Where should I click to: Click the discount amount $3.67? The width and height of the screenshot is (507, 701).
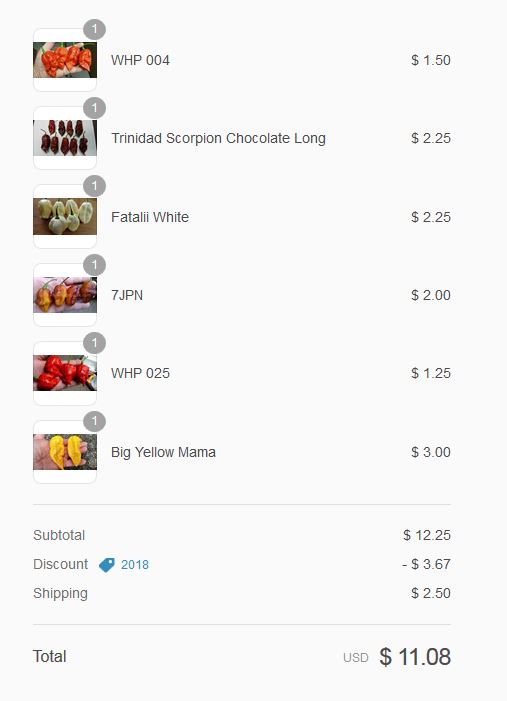click(426, 564)
